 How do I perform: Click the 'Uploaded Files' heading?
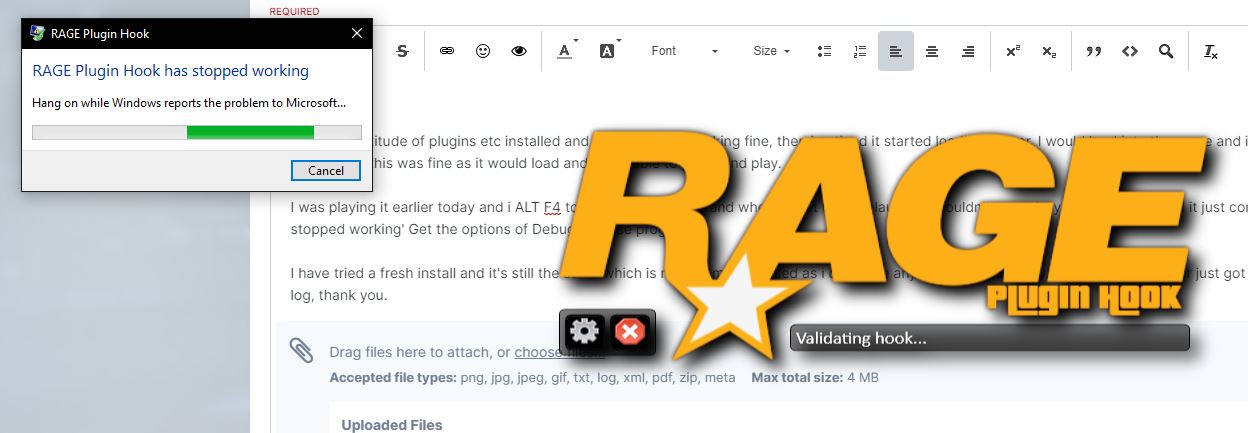[392, 425]
